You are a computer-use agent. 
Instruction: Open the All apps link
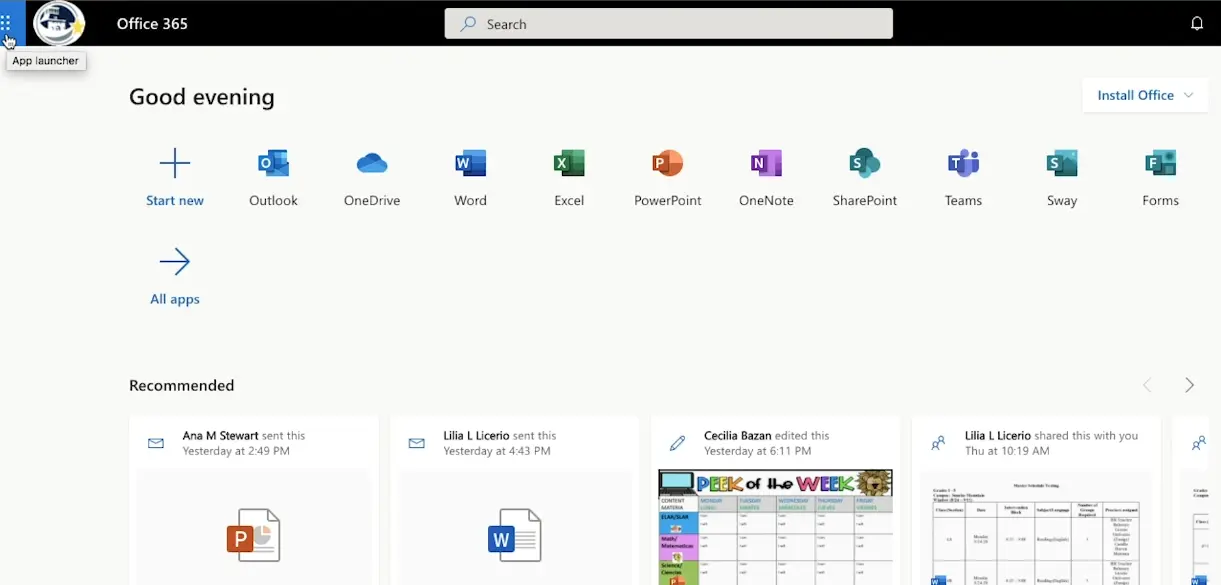(175, 275)
